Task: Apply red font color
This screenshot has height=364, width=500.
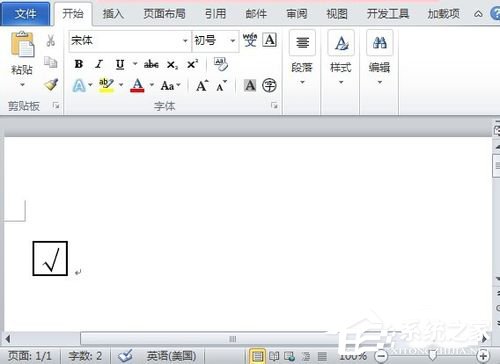Action: tap(137, 85)
